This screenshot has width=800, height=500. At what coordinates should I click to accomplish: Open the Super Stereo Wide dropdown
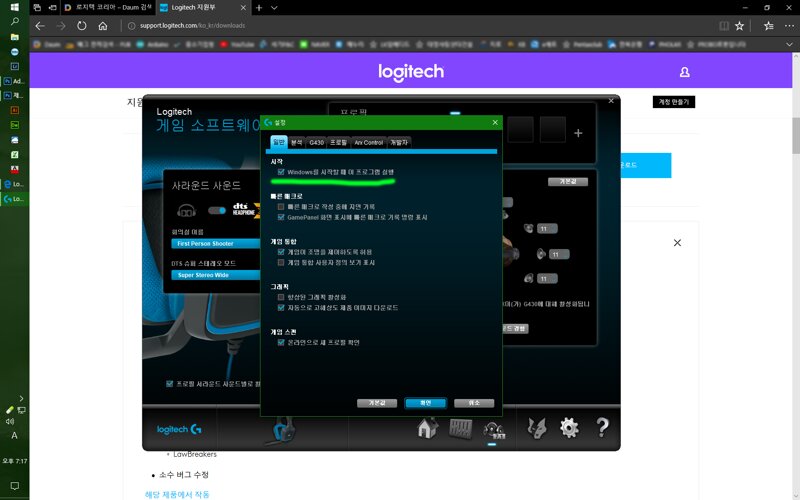(x=216, y=275)
